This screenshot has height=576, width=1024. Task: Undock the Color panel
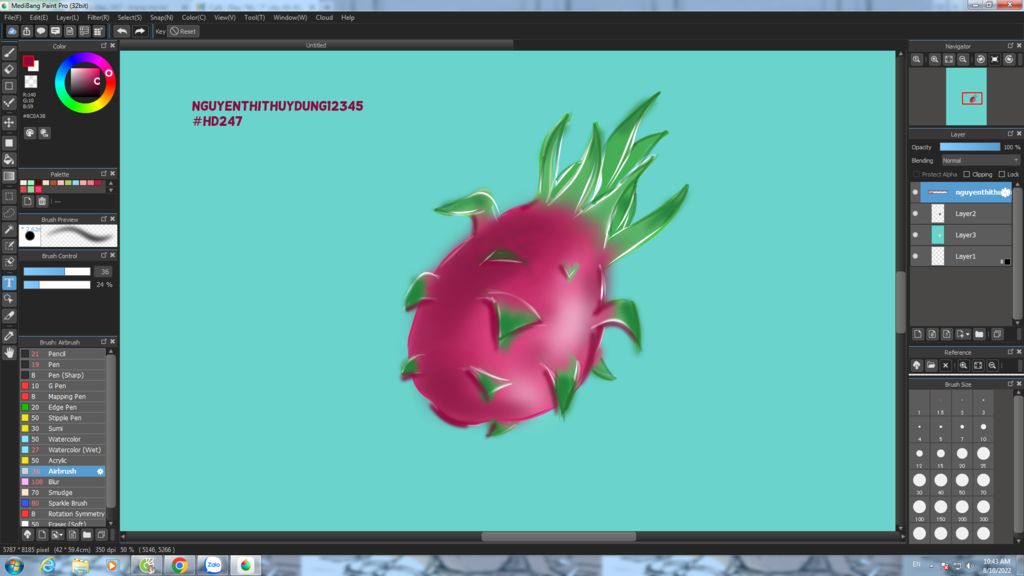[x=103, y=46]
